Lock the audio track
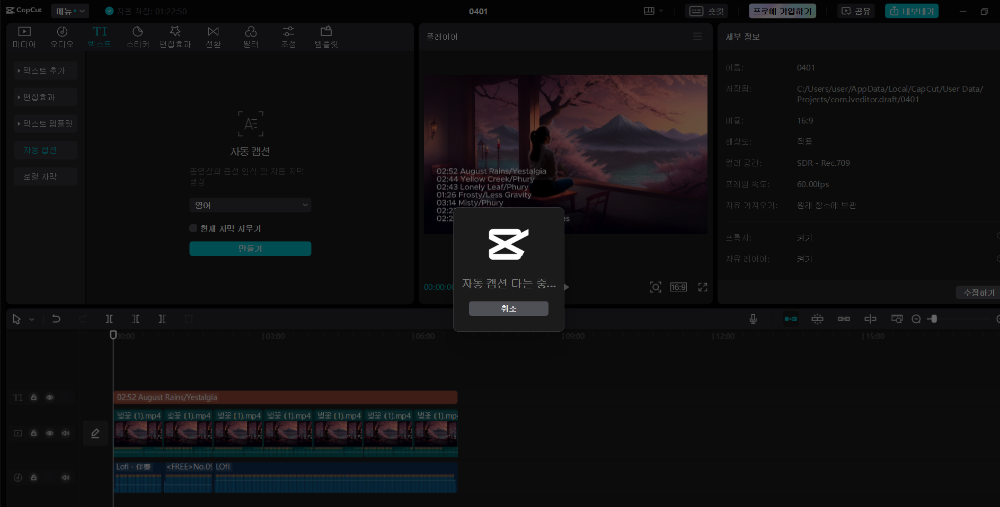Image resolution: width=1000 pixels, height=507 pixels. tap(34, 478)
